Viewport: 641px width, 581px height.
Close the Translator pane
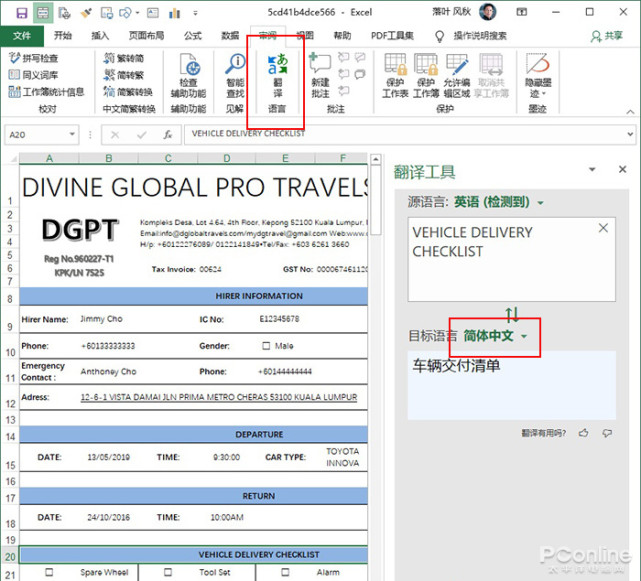622,169
